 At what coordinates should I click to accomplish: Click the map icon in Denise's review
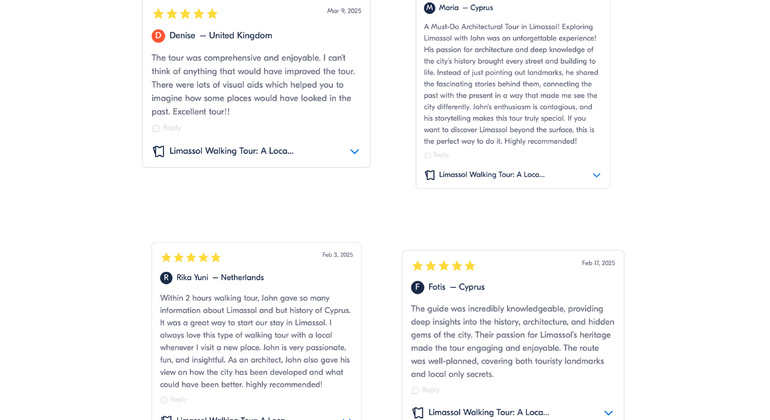pos(158,151)
